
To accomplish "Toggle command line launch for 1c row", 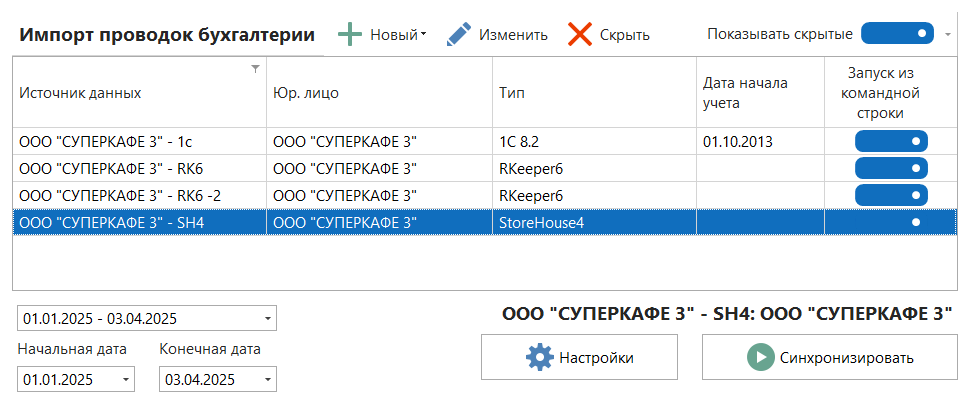I will tap(891, 142).
